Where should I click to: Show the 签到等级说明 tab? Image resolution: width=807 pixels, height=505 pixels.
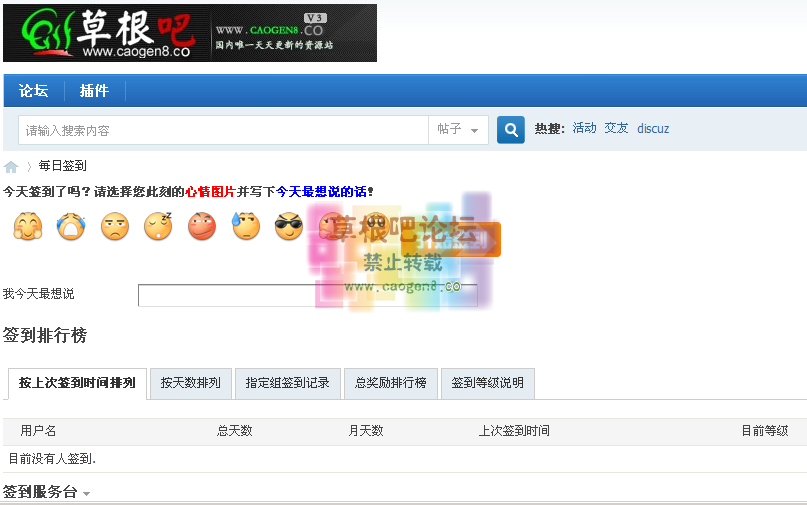pyautogui.click(x=487, y=383)
